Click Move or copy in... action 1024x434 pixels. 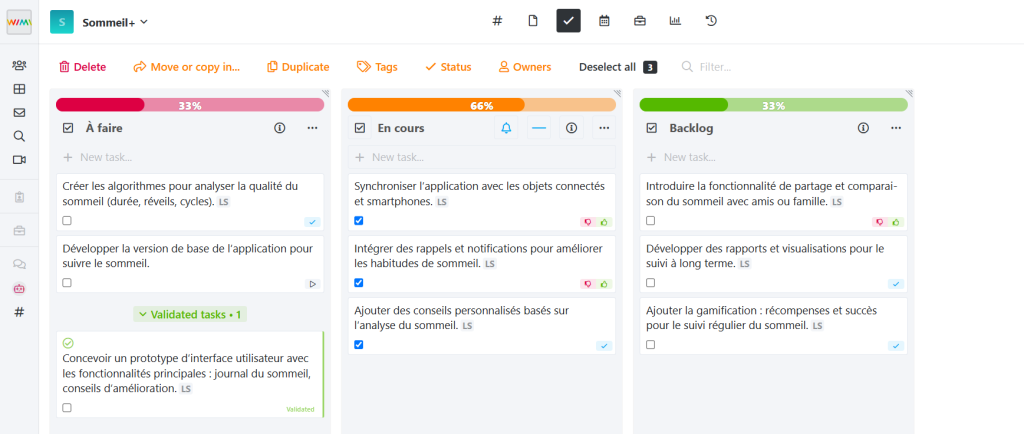pos(187,67)
